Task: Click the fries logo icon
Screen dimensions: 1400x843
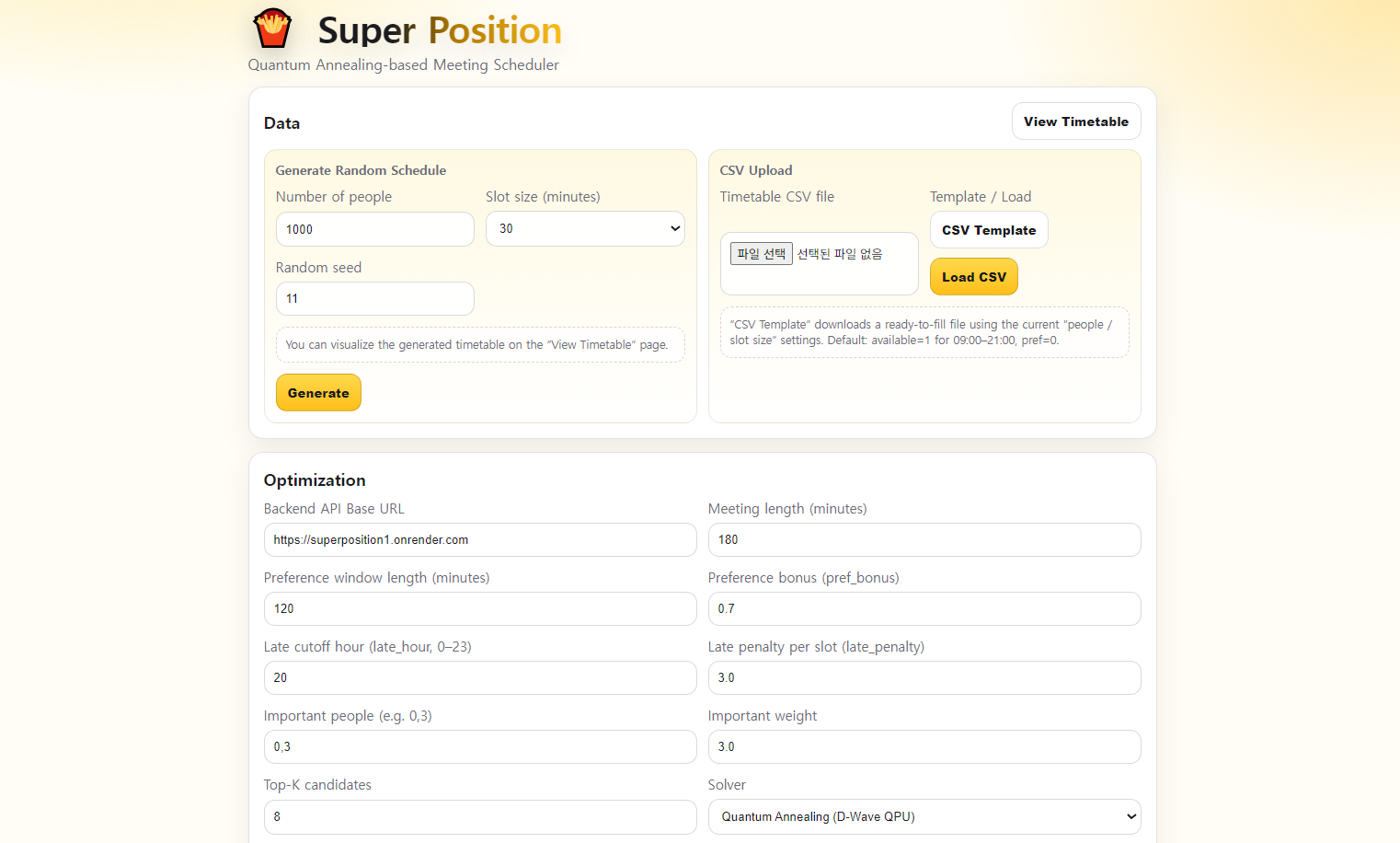Action: click(x=272, y=28)
